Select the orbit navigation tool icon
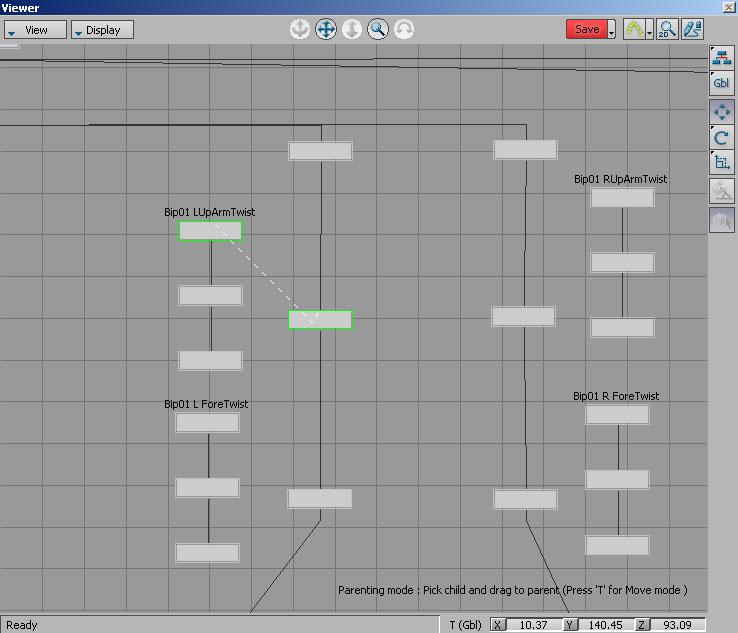738x633 pixels. tap(299, 29)
